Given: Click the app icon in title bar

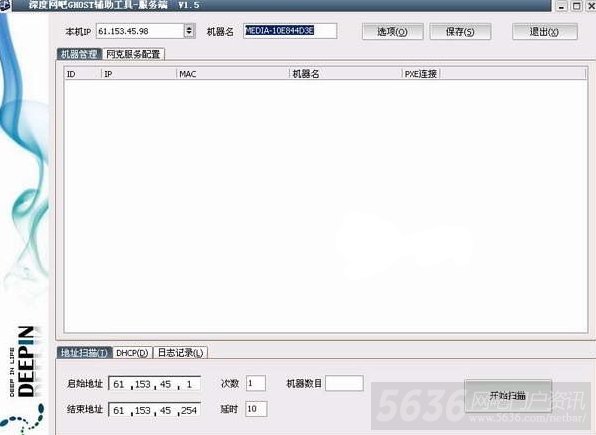Looking at the screenshot, I should (5, 5).
